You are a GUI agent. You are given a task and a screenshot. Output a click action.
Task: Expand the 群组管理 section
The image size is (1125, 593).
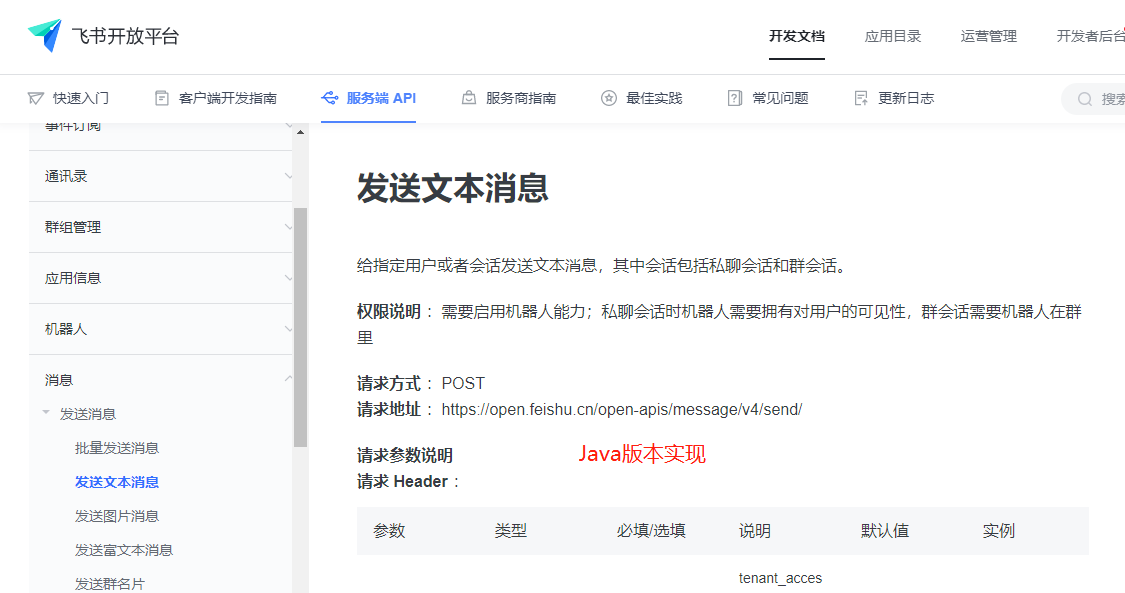point(289,227)
